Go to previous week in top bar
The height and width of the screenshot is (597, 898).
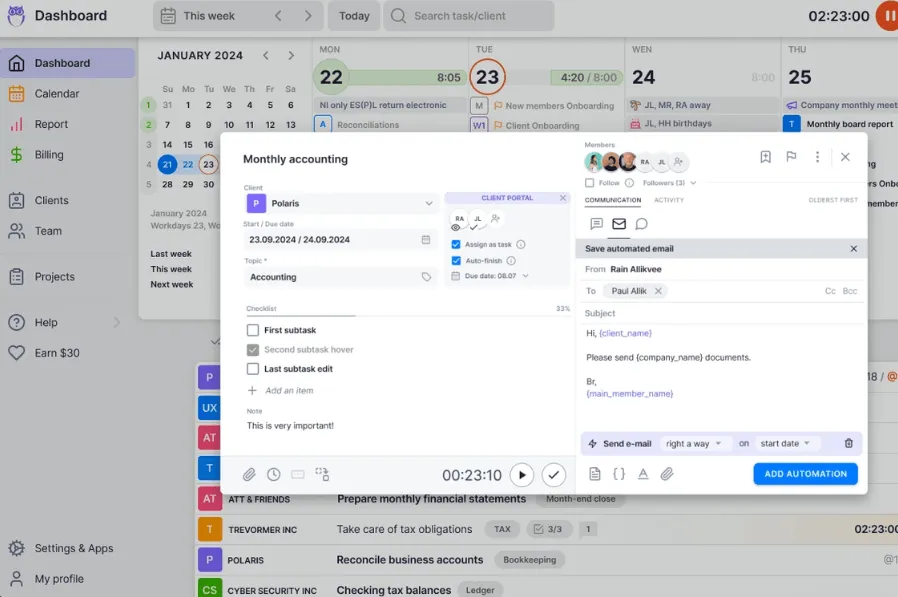pyautogui.click(x=278, y=16)
